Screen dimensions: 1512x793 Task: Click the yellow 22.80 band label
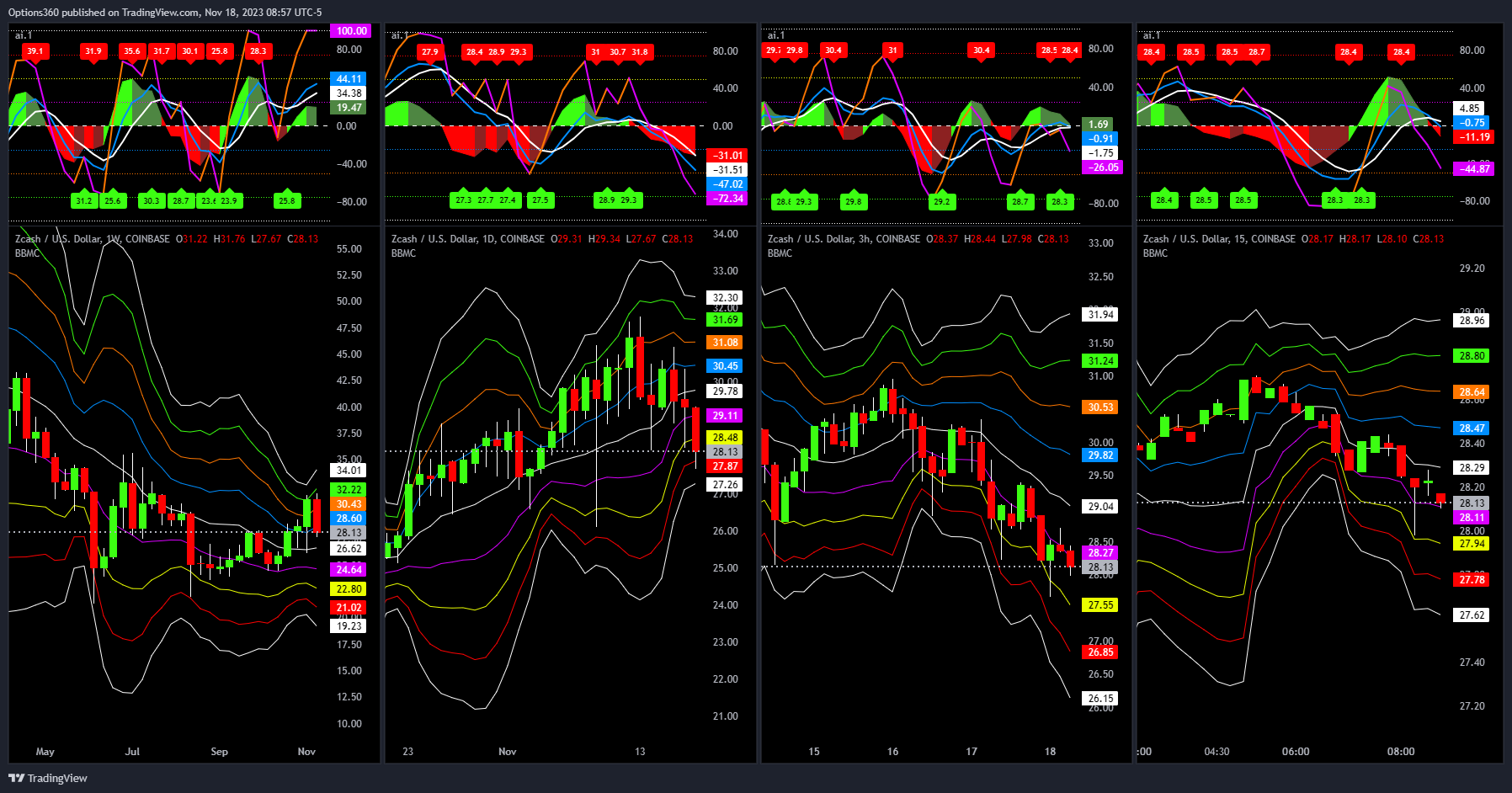(349, 589)
